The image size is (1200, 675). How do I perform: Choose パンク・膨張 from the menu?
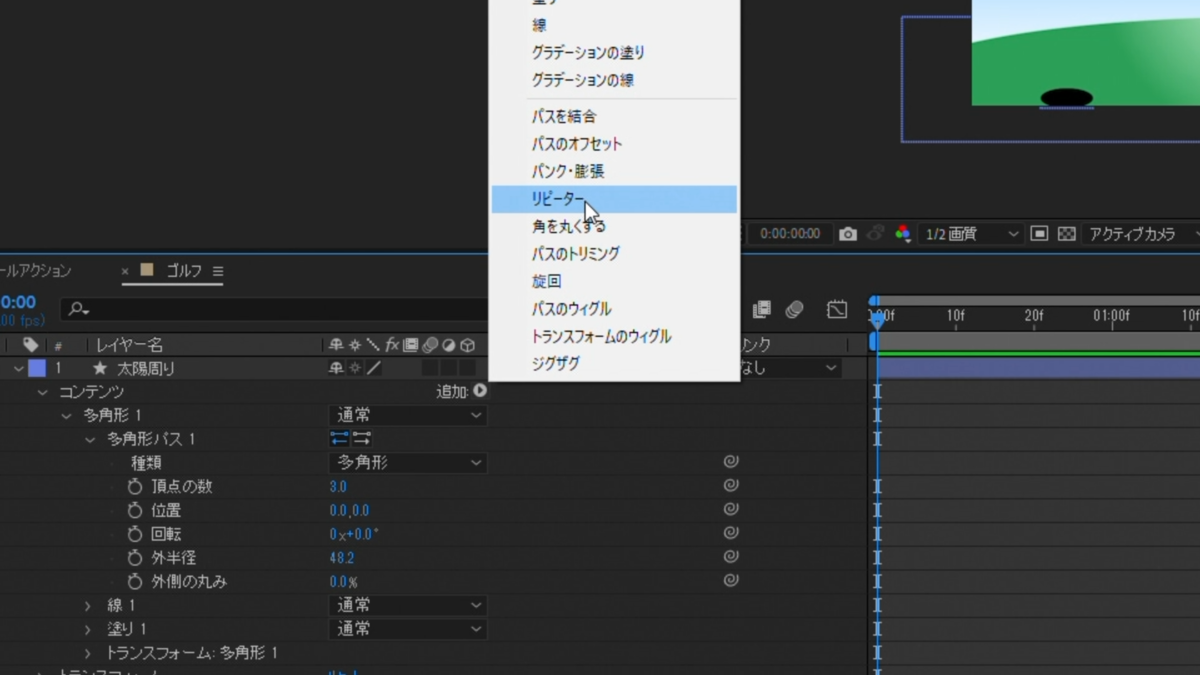tap(614, 171)
